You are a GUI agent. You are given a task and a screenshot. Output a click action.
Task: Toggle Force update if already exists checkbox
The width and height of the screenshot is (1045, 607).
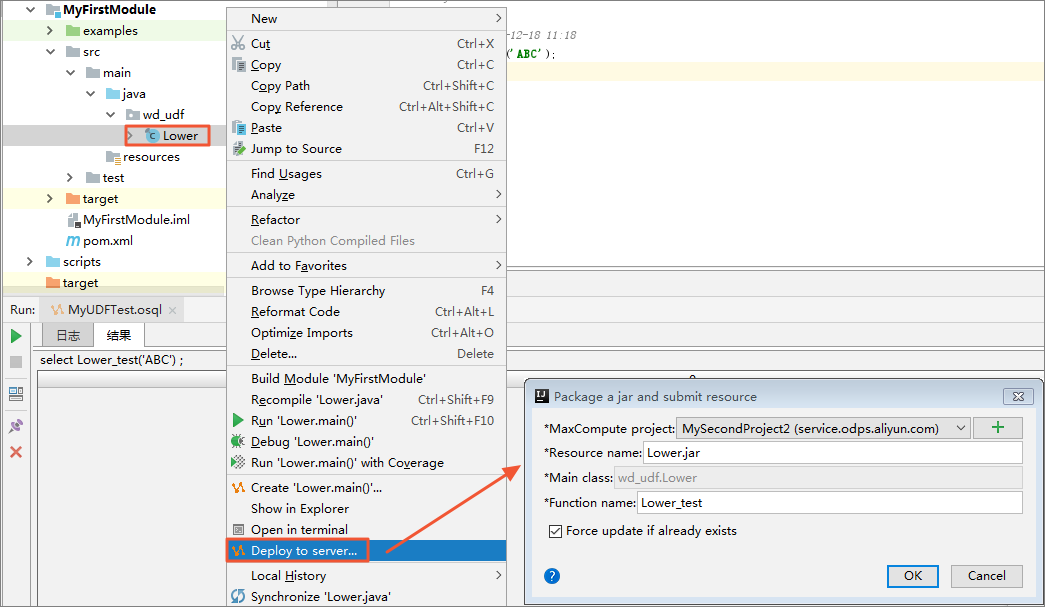point(555,531)
